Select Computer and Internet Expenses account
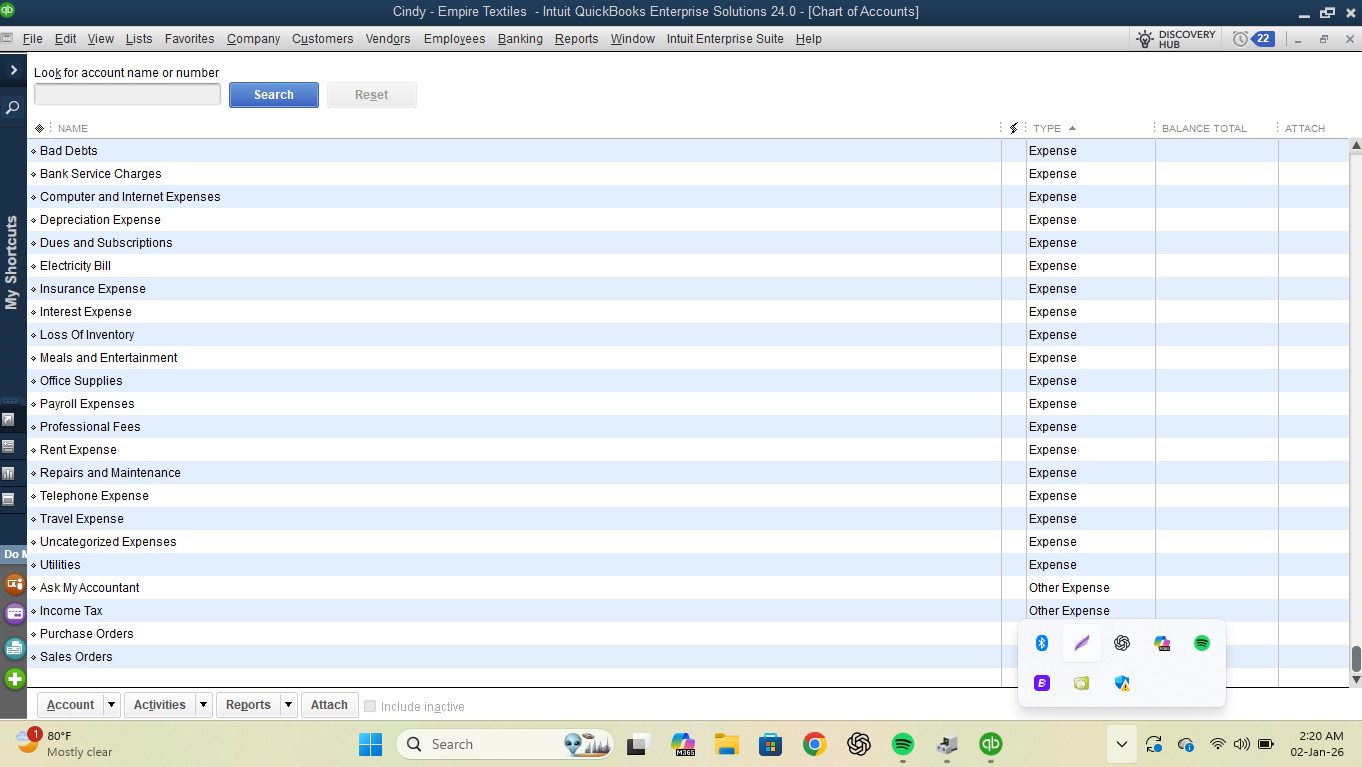Image resolution: width=1362 pixels, height=767 pixels. point(688,197)
